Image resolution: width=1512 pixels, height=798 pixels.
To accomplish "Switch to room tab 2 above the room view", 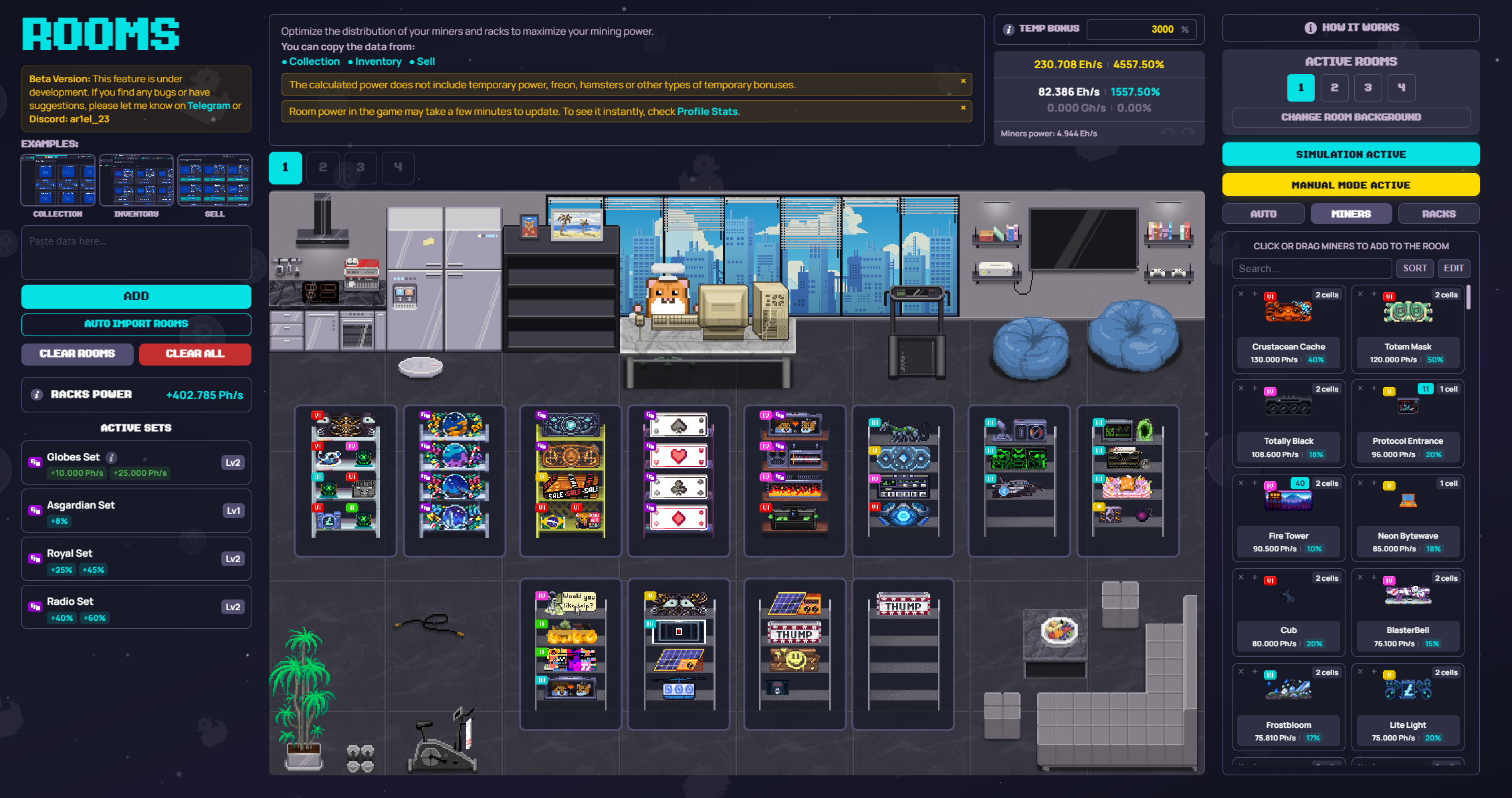I will tap(323, 168).
